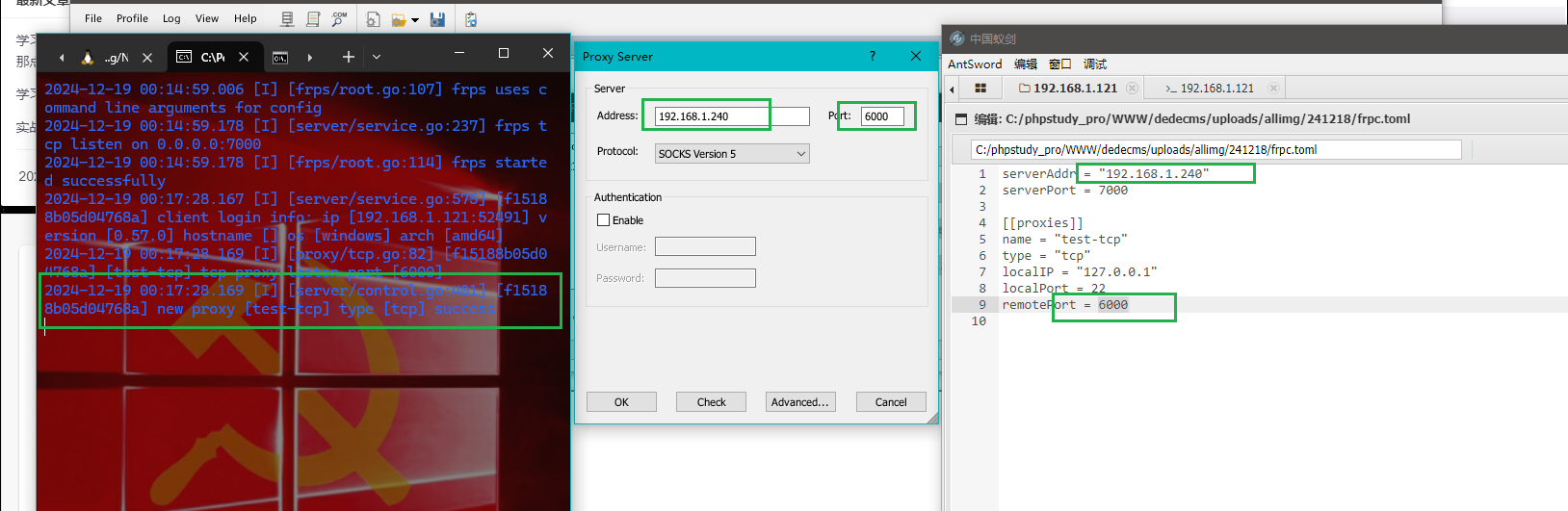Image resolution: width=1568 pixels, height=511 pixels.
Task: Open the 调试 menu in AntSword
Action: tap(1095, 64)
